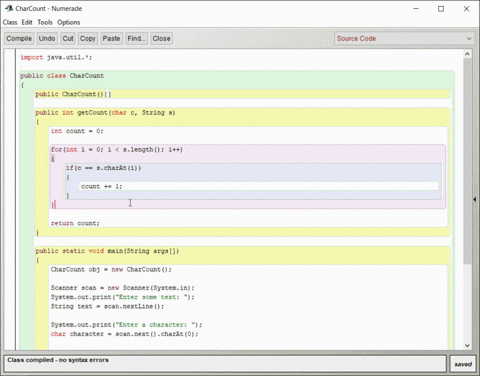Click the getCount method signature line
Viewport: 480px width, 376px height.
[105, 113]
